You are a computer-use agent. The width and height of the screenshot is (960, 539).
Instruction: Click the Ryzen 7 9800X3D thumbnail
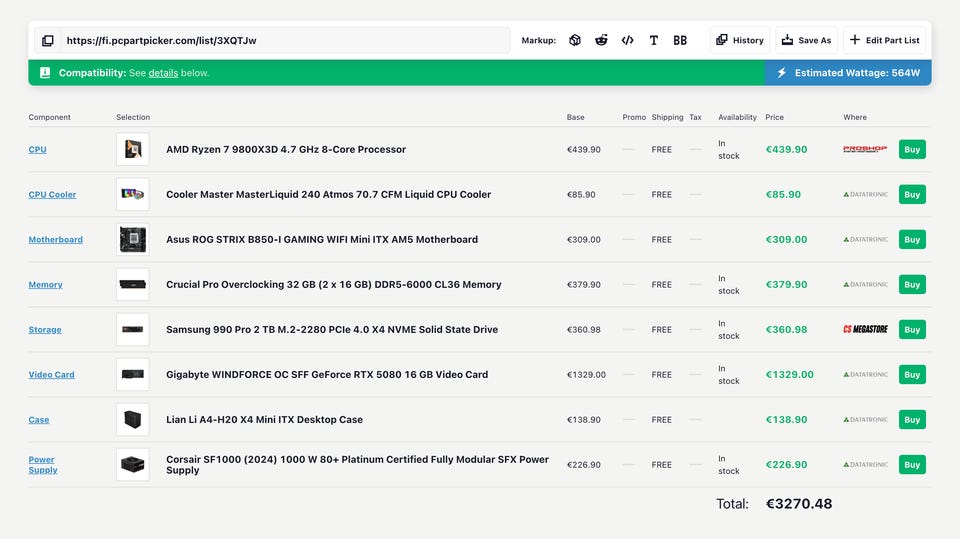133,149
